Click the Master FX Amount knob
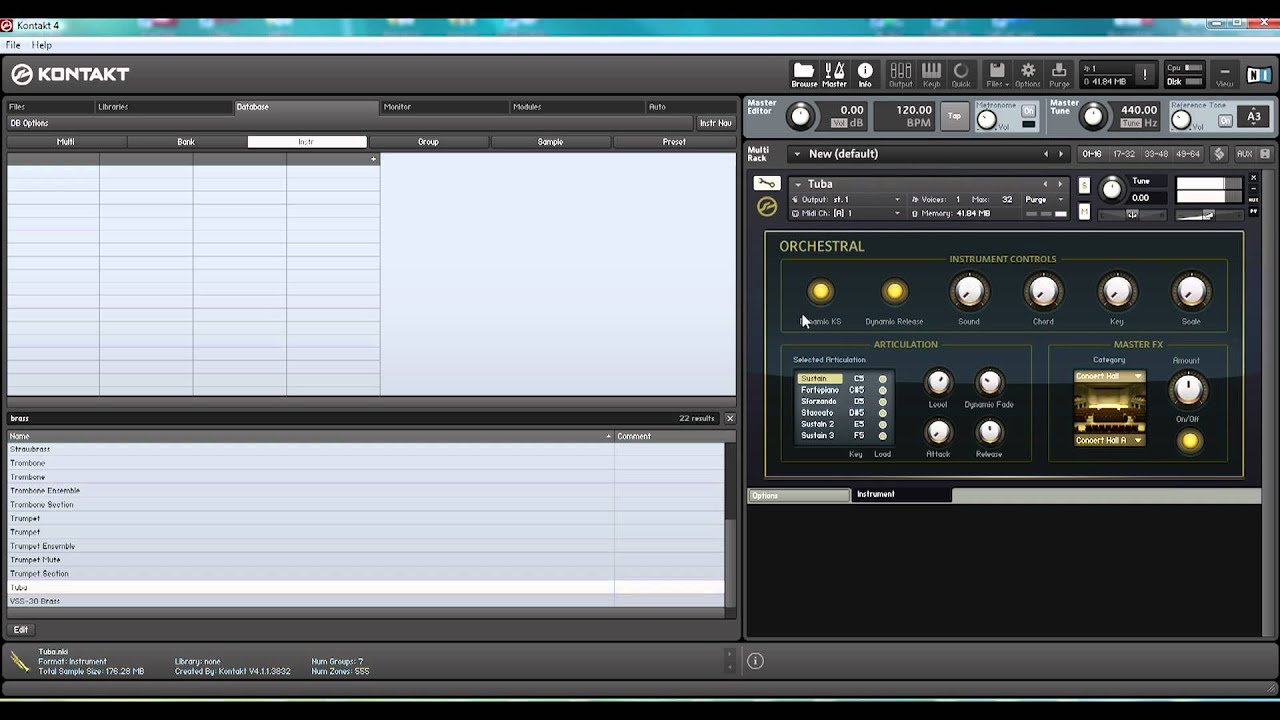Screen dimensions: 1280x720 pyautogui.click(x=1188, y=388)
